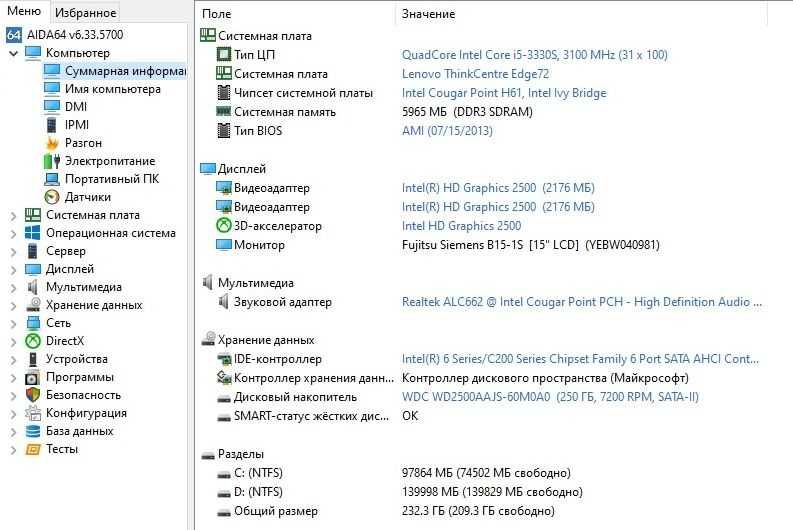Viewport: 793px width, 530px height.
Task: Click the Программы icon in tree
Action: pos(33,377)
